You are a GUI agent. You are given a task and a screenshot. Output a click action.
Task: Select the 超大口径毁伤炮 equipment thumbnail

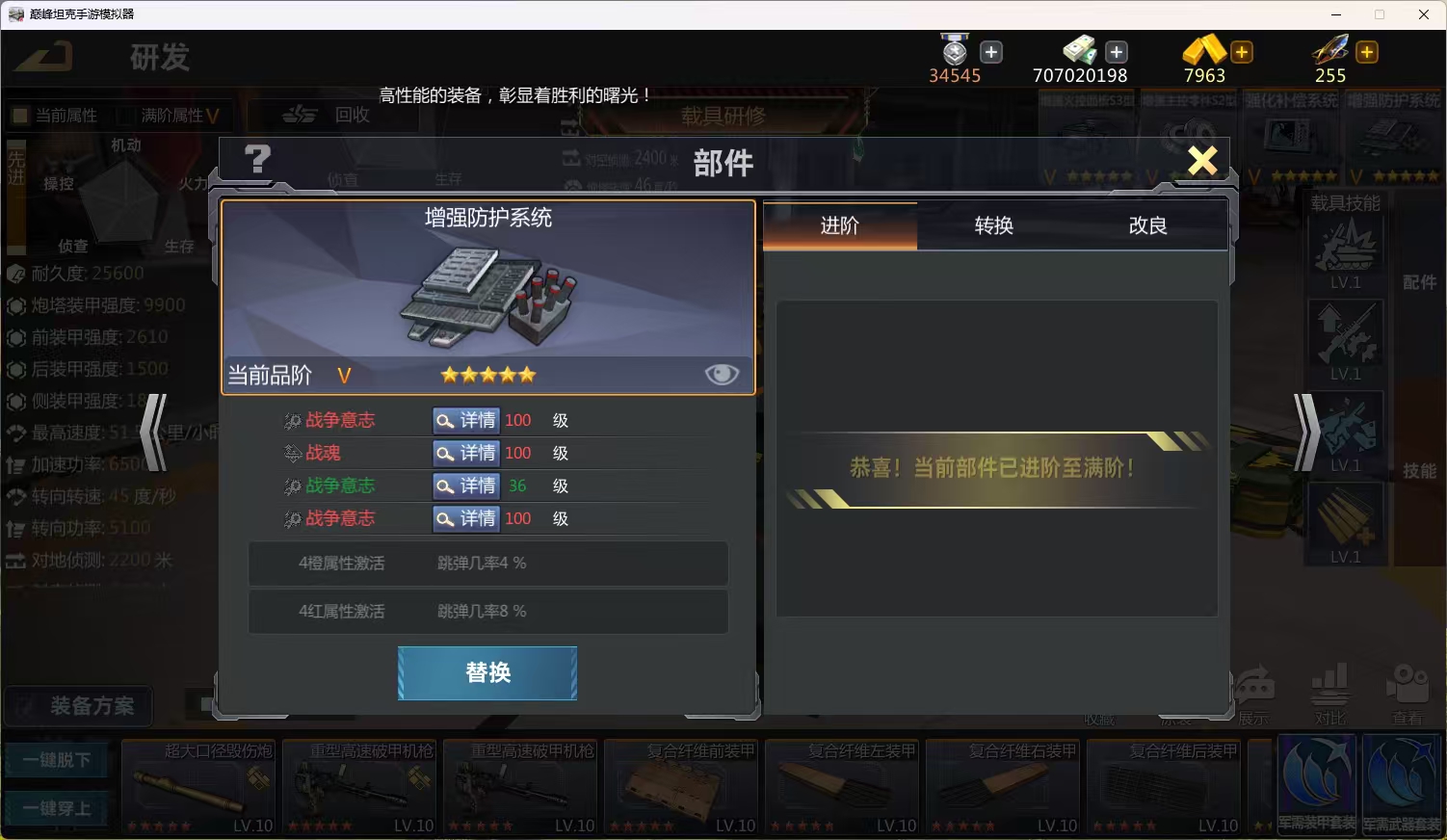tap(197, 787)
